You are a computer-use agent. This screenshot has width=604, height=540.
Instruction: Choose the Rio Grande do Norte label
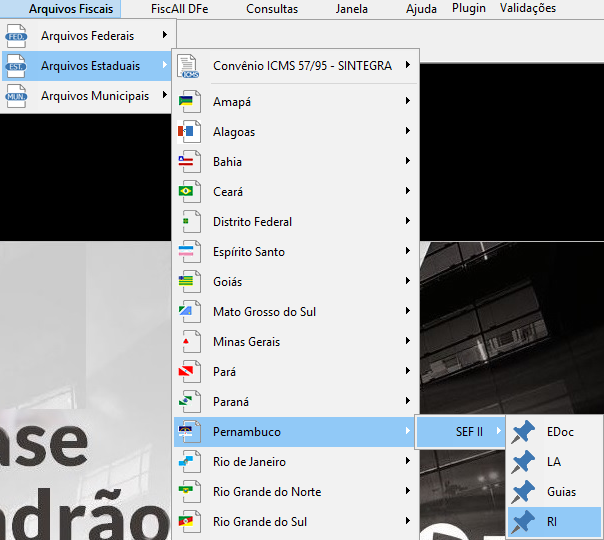[267, 492]
